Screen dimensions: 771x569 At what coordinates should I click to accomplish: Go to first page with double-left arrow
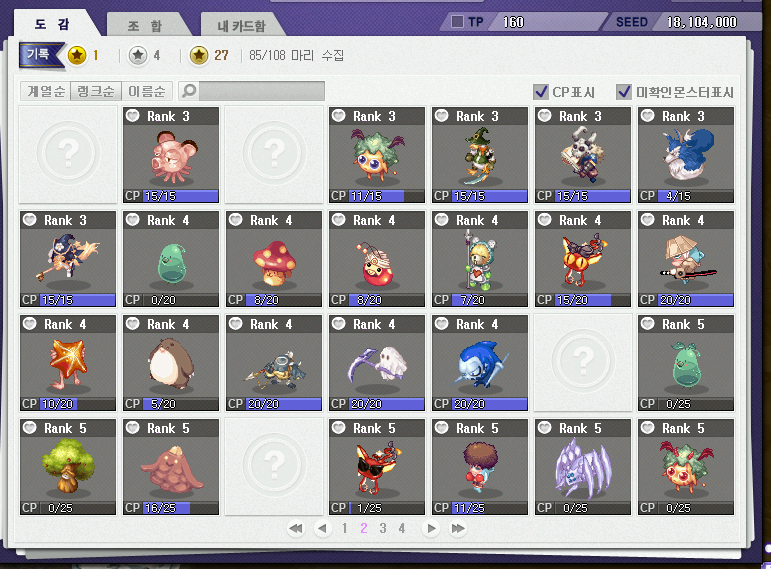point(296,529)
